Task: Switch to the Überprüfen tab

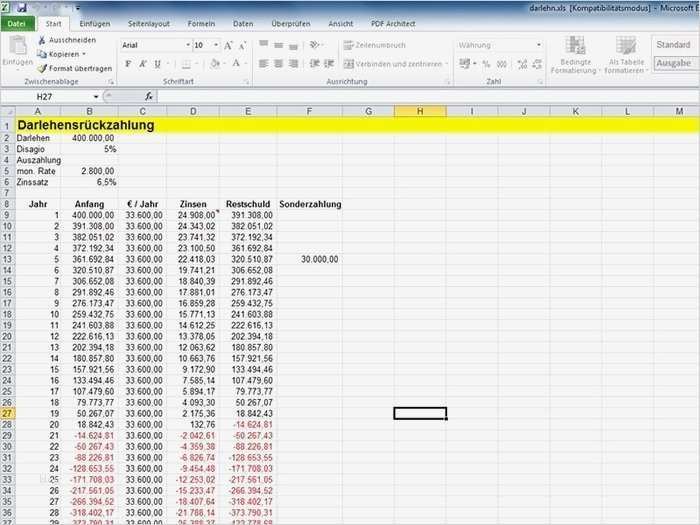Action: 291,24
